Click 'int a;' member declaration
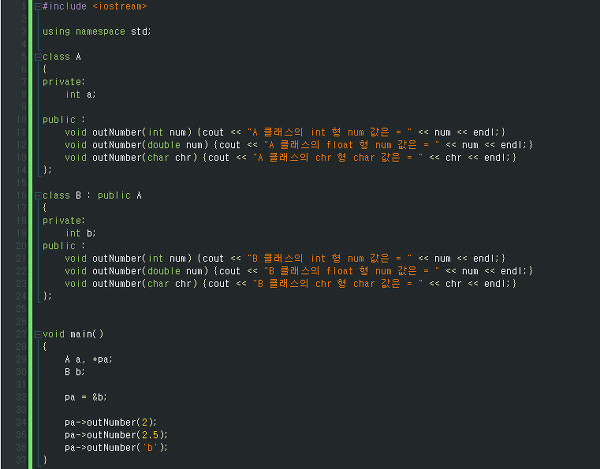 pos(80,94)
